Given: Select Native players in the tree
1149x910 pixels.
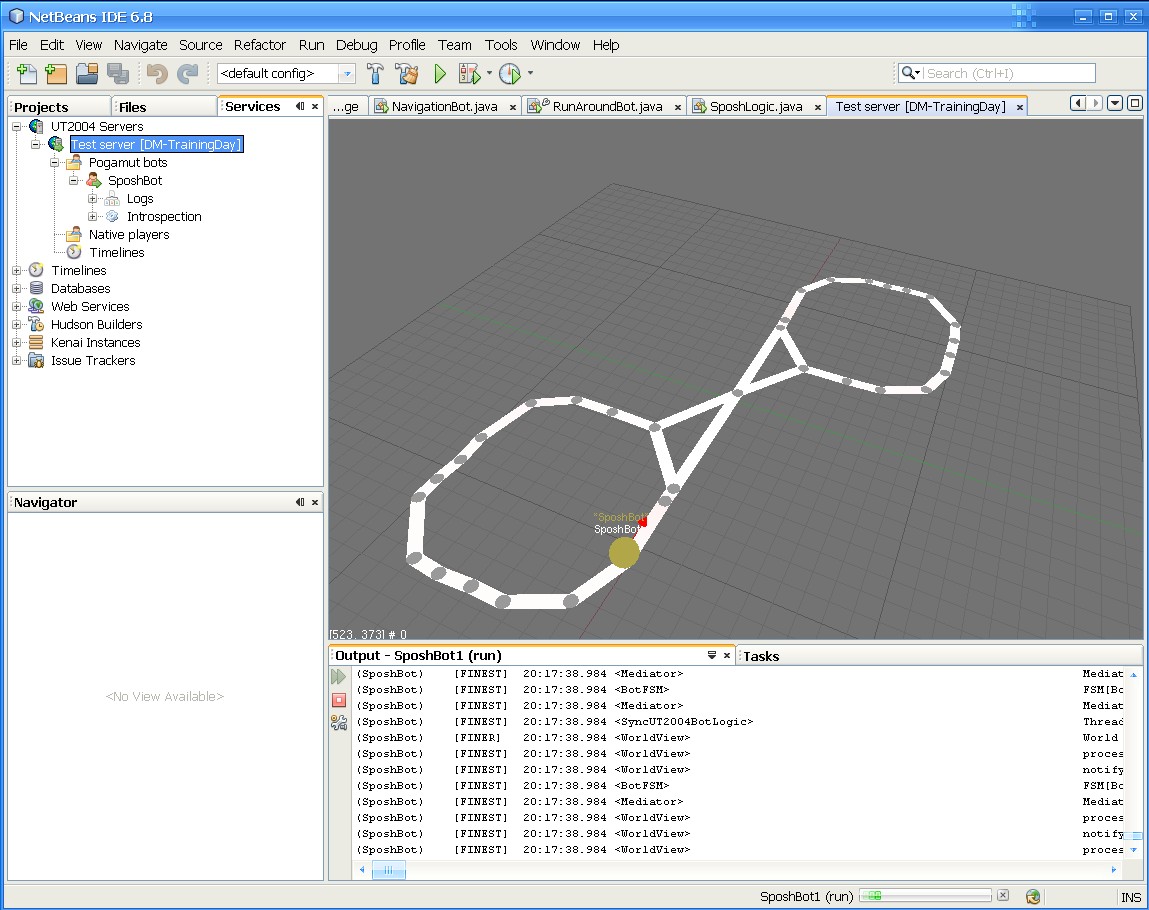Looking at the screenshot, I should [128, 235].
